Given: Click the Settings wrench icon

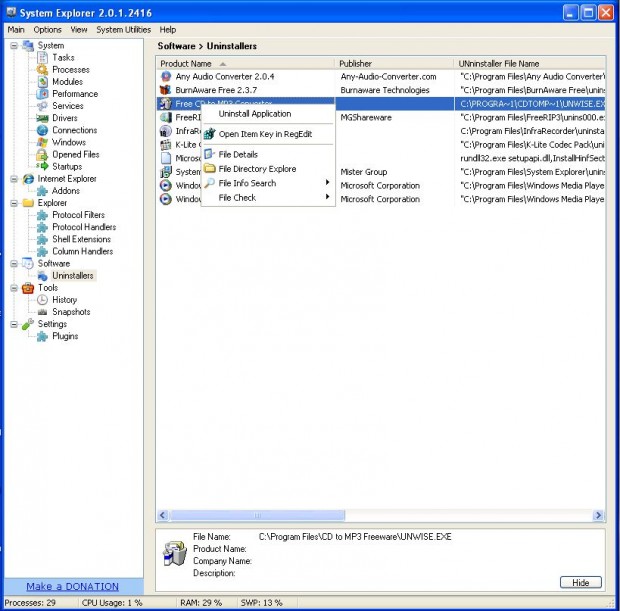Looking at the screenshot, I should 28,324.
